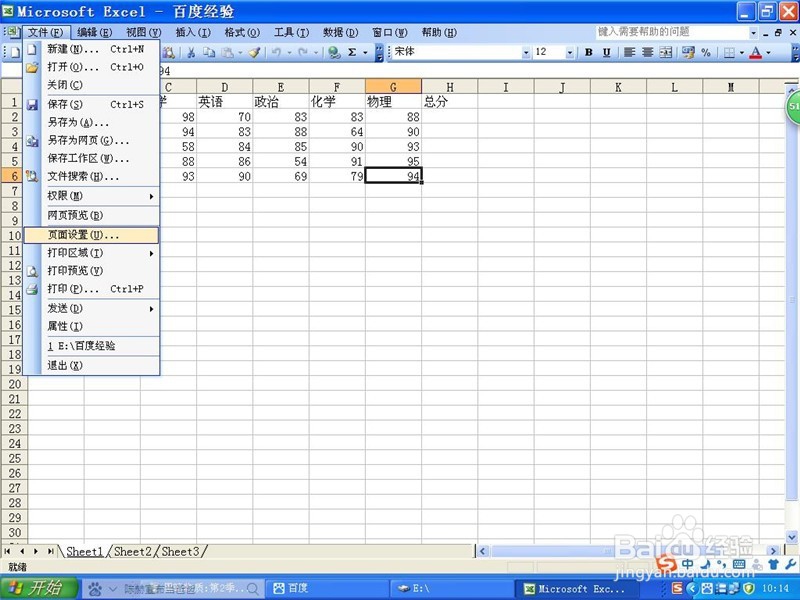Expand the 打印区域(T) submenu
The width and height of the screenshot is (800, 600).
[92, 253]
